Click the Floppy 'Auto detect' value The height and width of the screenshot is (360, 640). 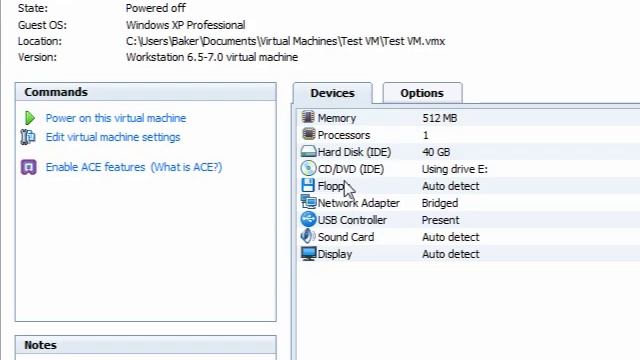point(451,186)
